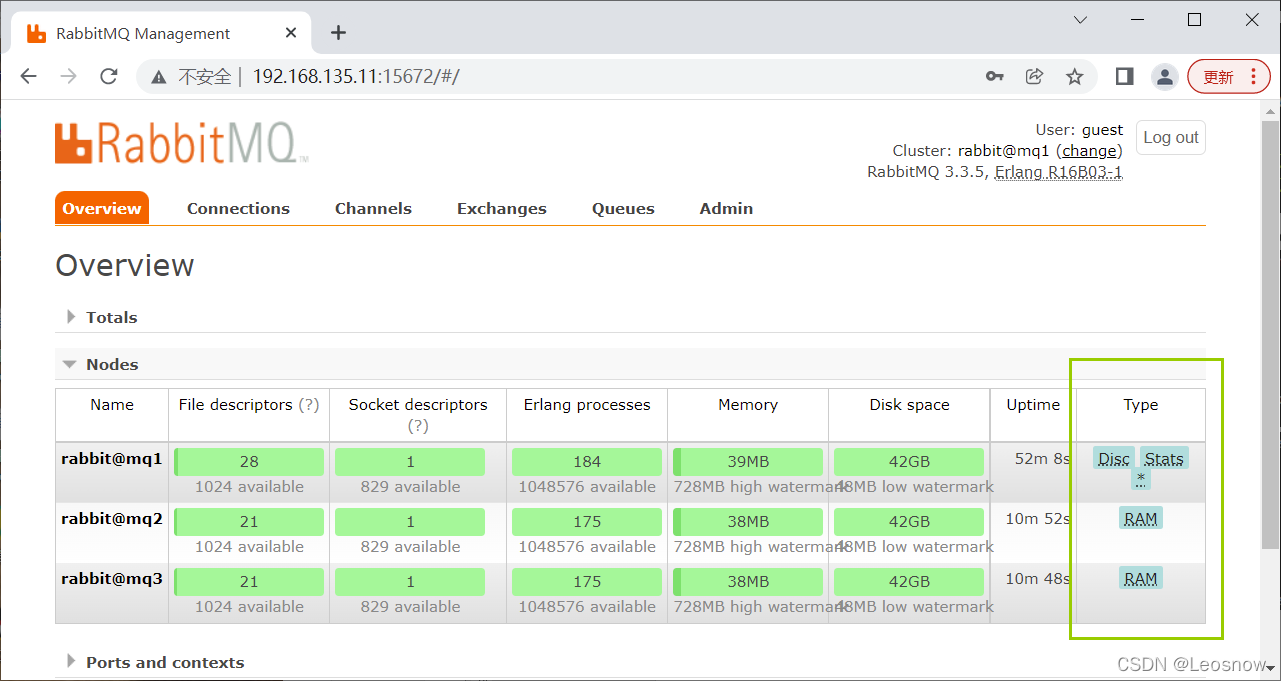Open the browser side panel icon
Image resolution: width=1281 pixels, height=681 pixels.
1124,77
